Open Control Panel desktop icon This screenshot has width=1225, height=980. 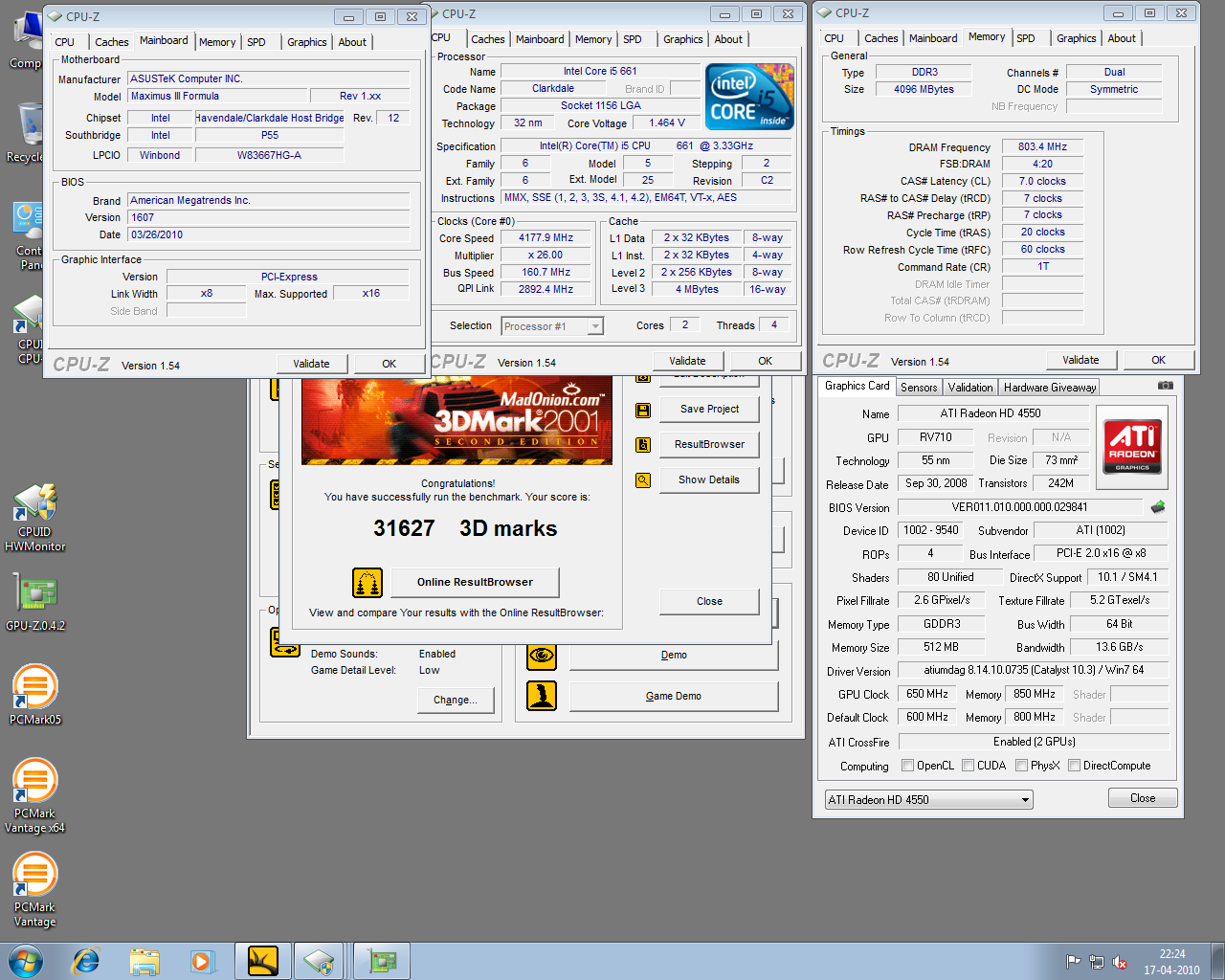(x=29, y=236)
